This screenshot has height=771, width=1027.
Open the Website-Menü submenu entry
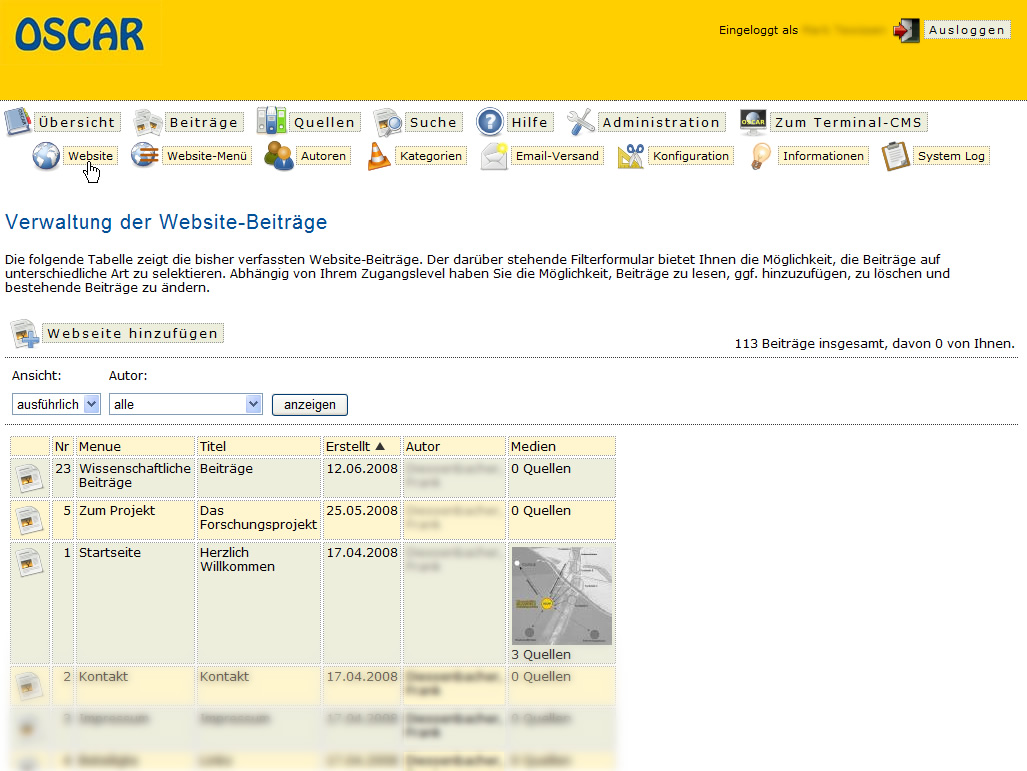coord(206,156)
